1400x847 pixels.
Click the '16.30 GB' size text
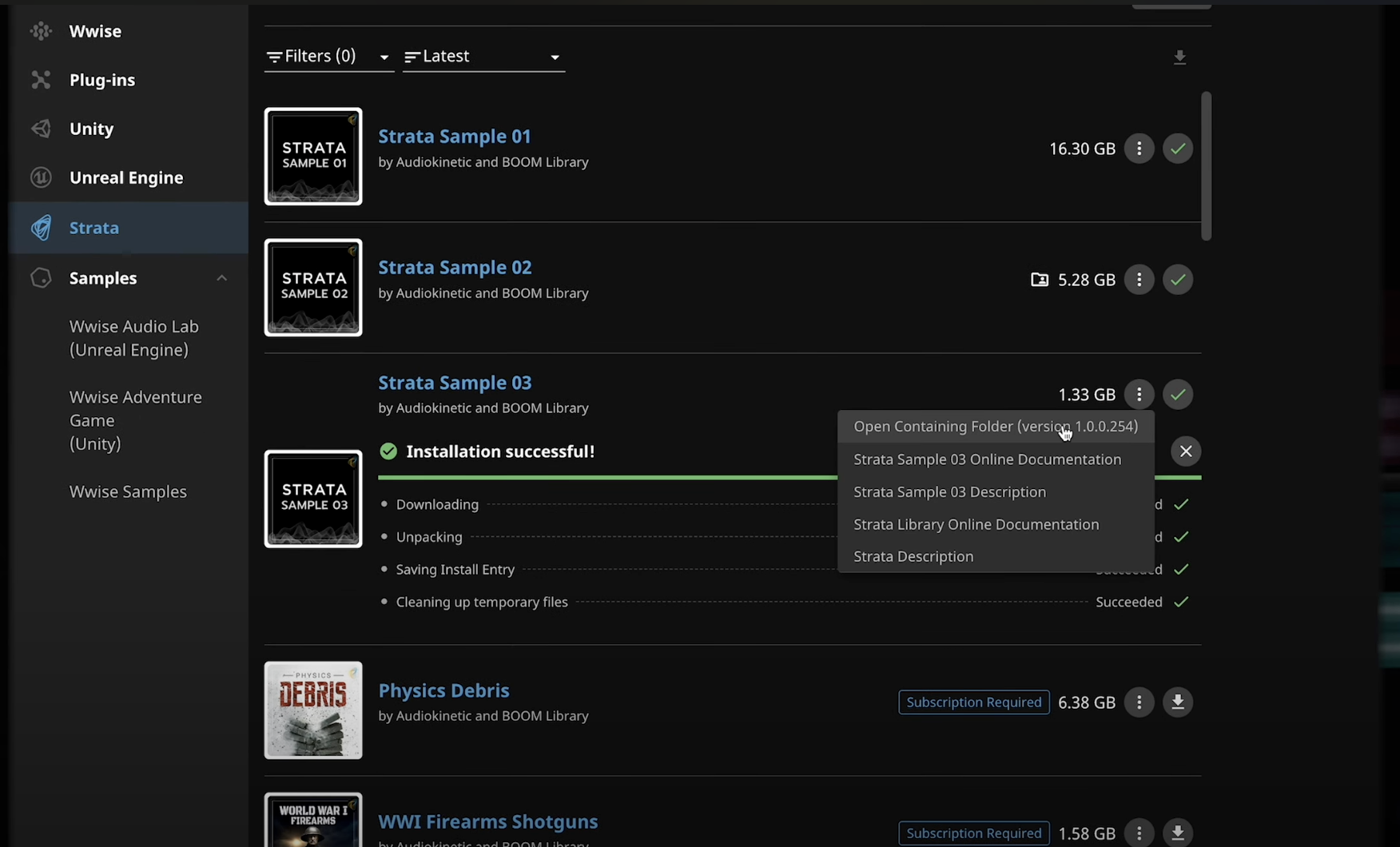(1082, 149)
